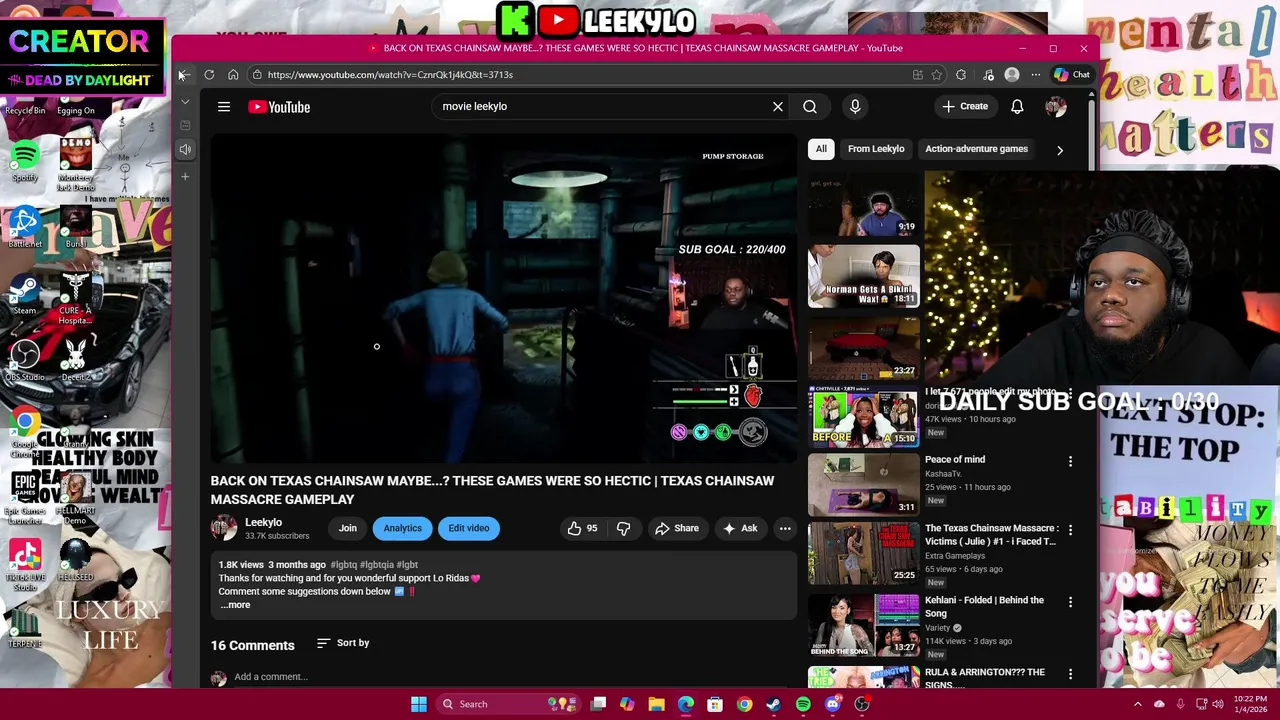Open File Explorer from the taskbar
Screen dimensions: 1280x720
tap(656, 704)
